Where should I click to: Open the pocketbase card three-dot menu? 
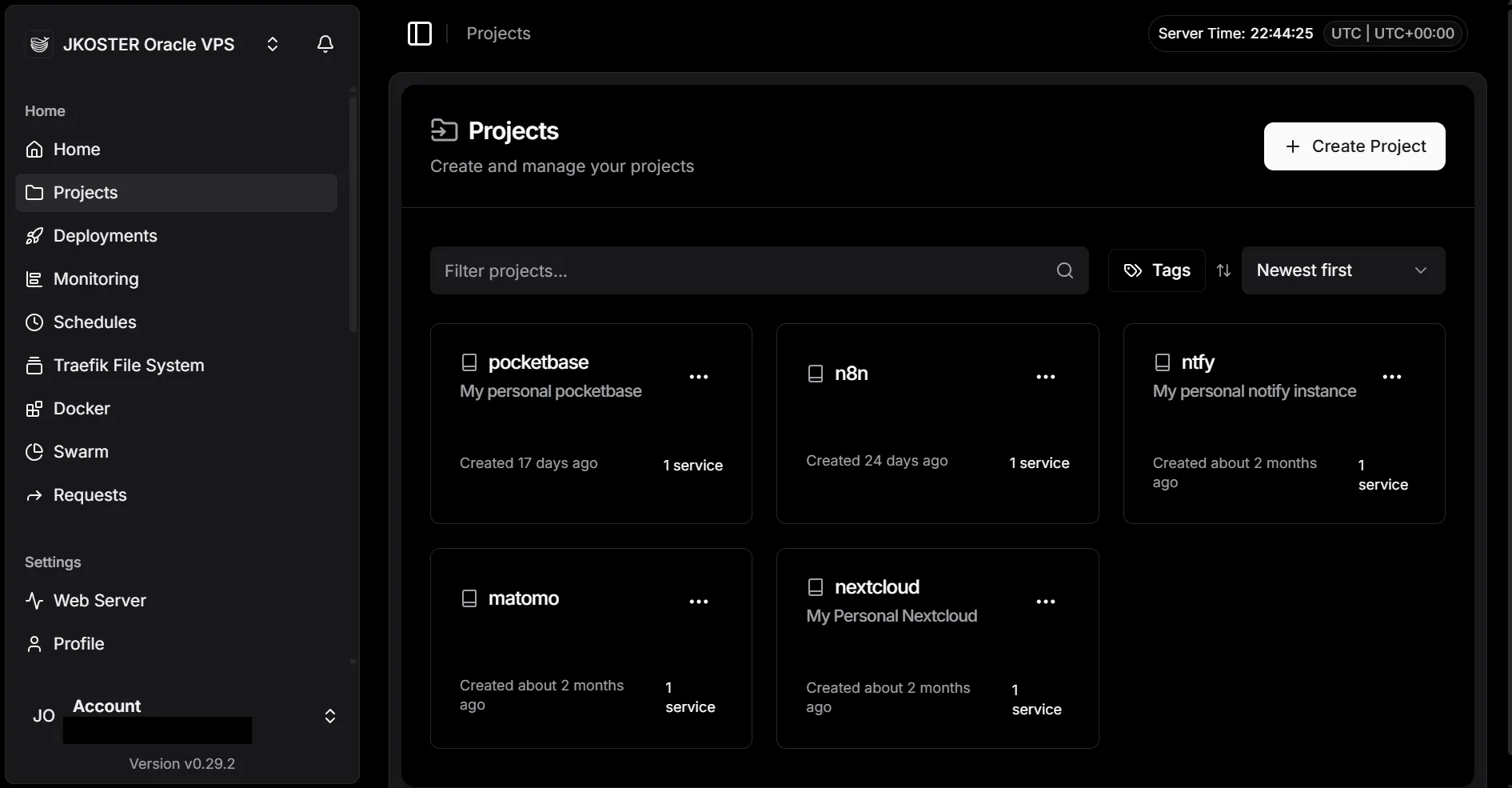[x=699, y=377]
